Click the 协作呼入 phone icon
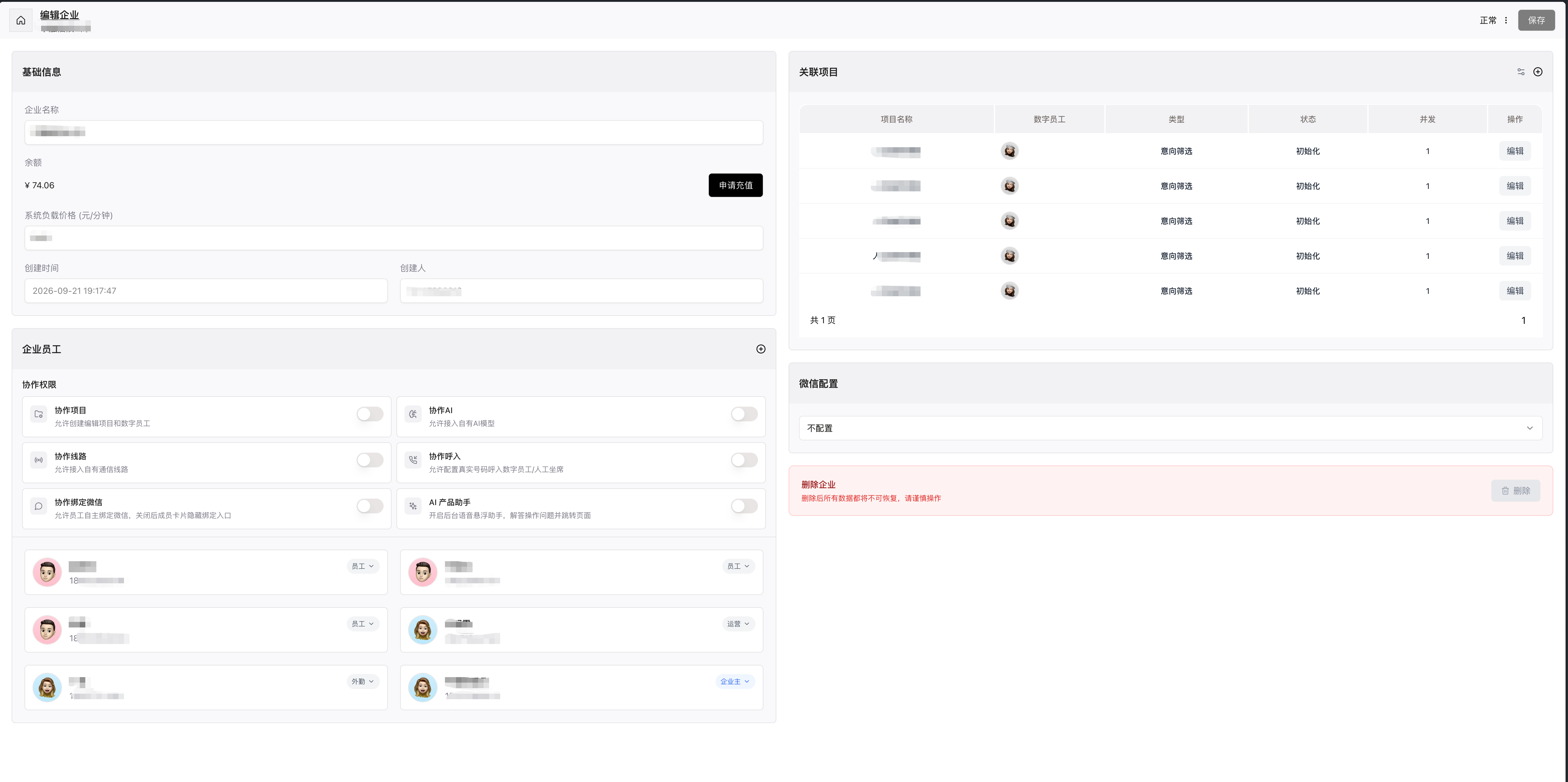Screen dimensions: 1568x782 [x=413, y=460]
